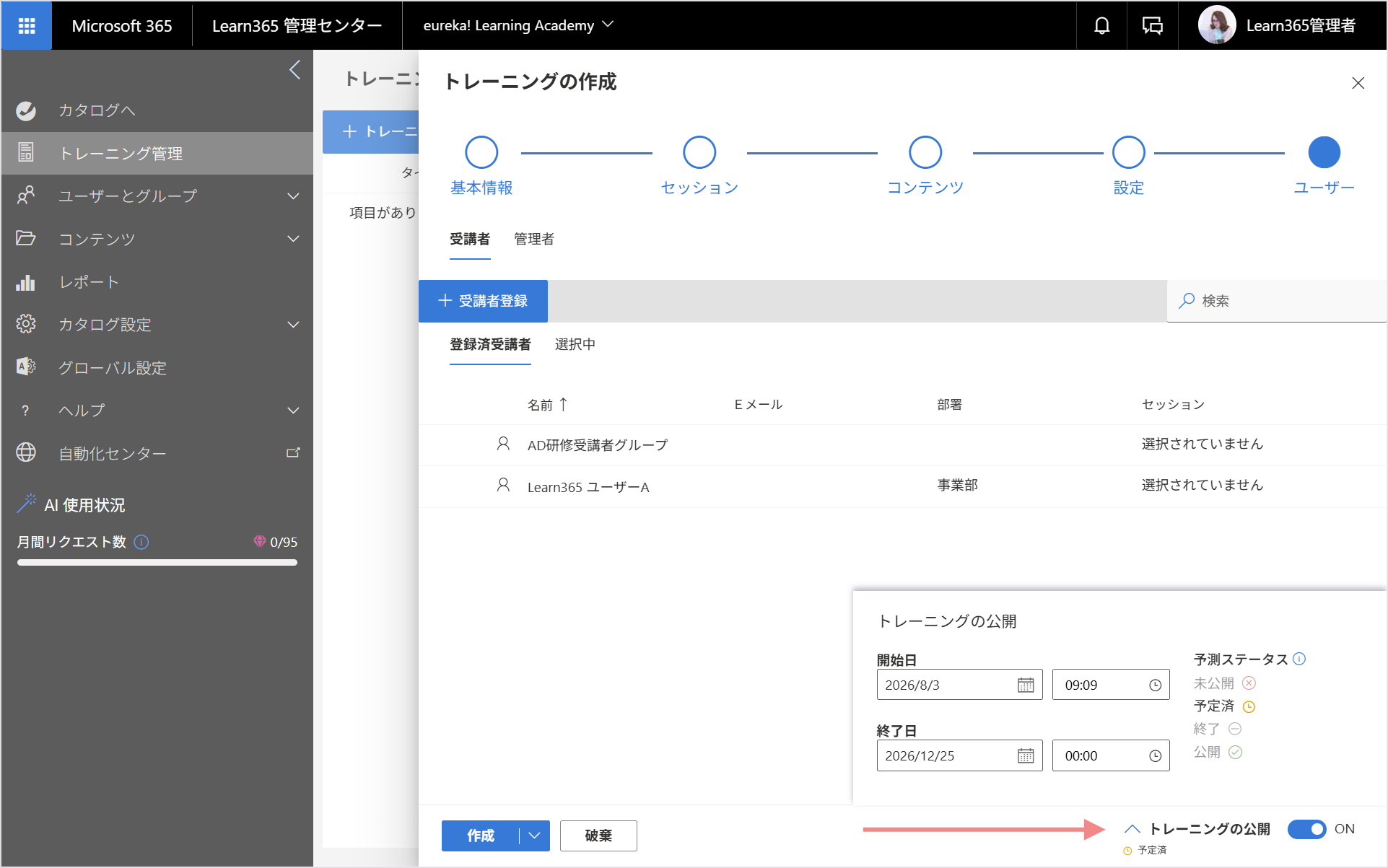The width and height of the screenshot is (1388, 868).
Task: Click the 受講者登録 button
Action: click(483, 301)
